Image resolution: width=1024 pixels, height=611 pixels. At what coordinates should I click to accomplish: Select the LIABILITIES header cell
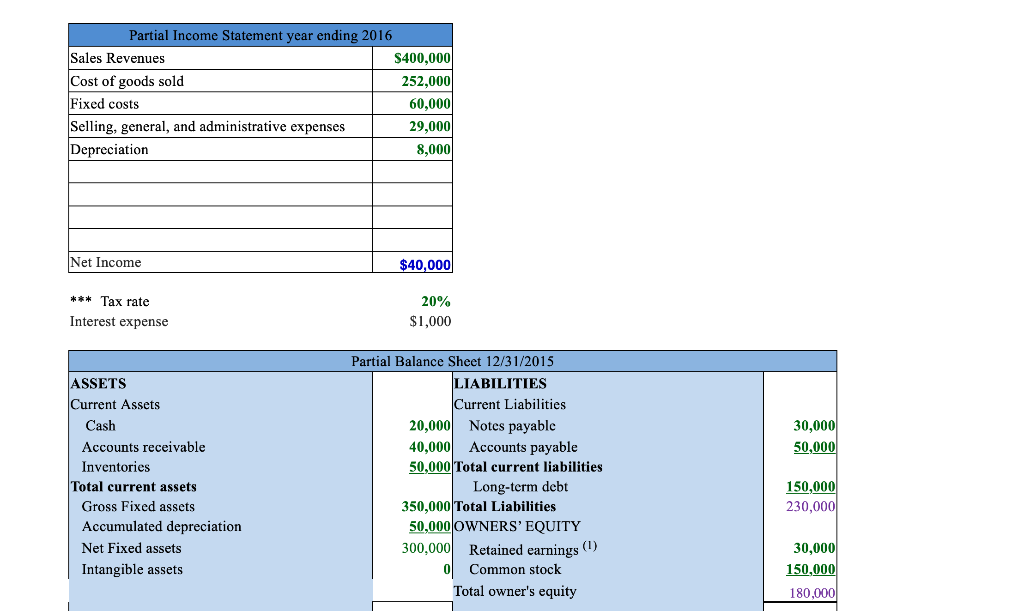coord(500,383)
